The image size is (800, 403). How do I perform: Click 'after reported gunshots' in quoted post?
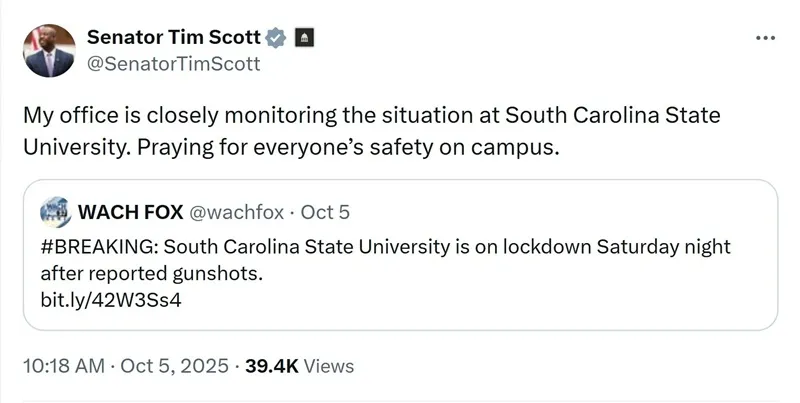[x=155, y=272]
